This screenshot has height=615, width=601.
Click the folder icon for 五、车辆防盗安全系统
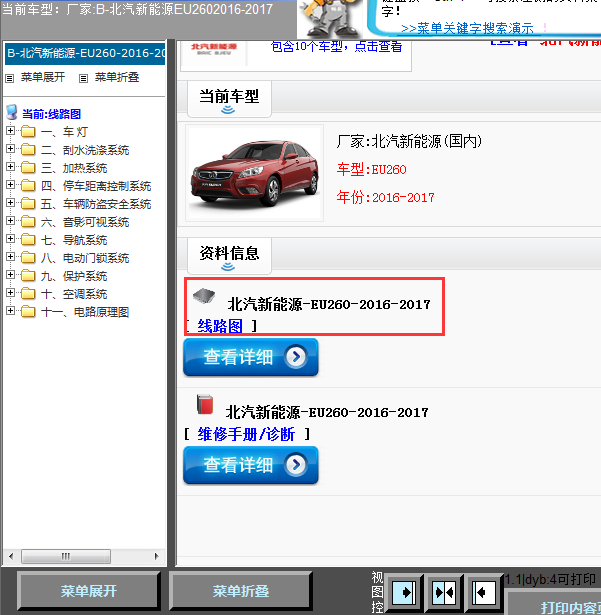click(x=28, y=204)
